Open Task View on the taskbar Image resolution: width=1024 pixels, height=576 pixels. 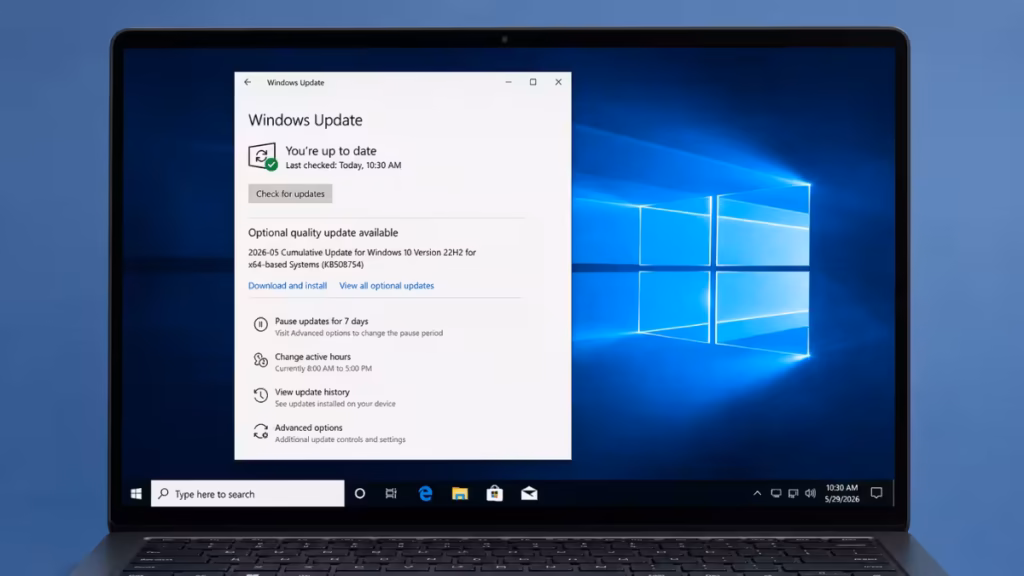pyautogui.click(x=391, y=494)
